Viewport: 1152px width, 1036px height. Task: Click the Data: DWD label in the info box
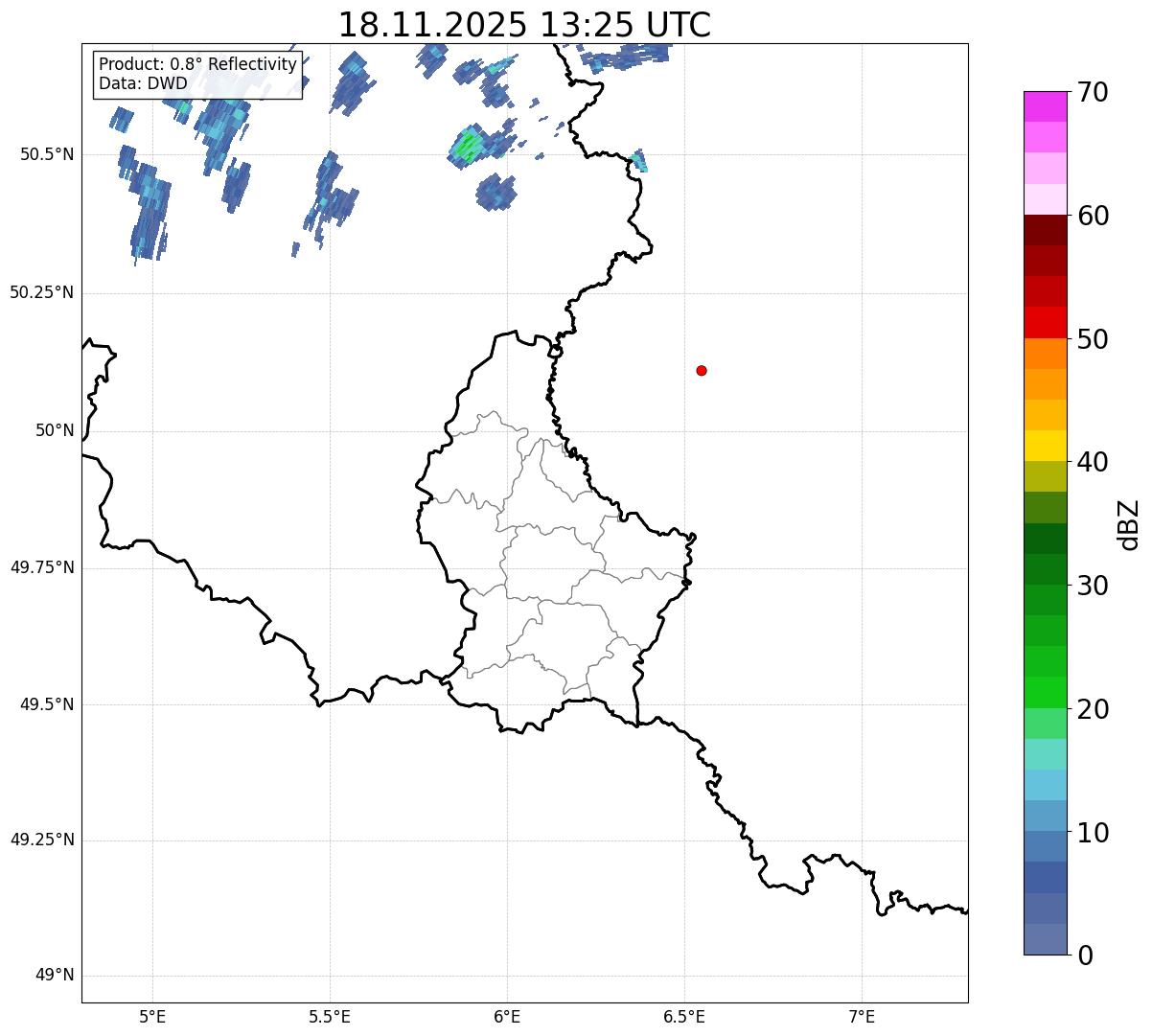click(x=143, y=83)
